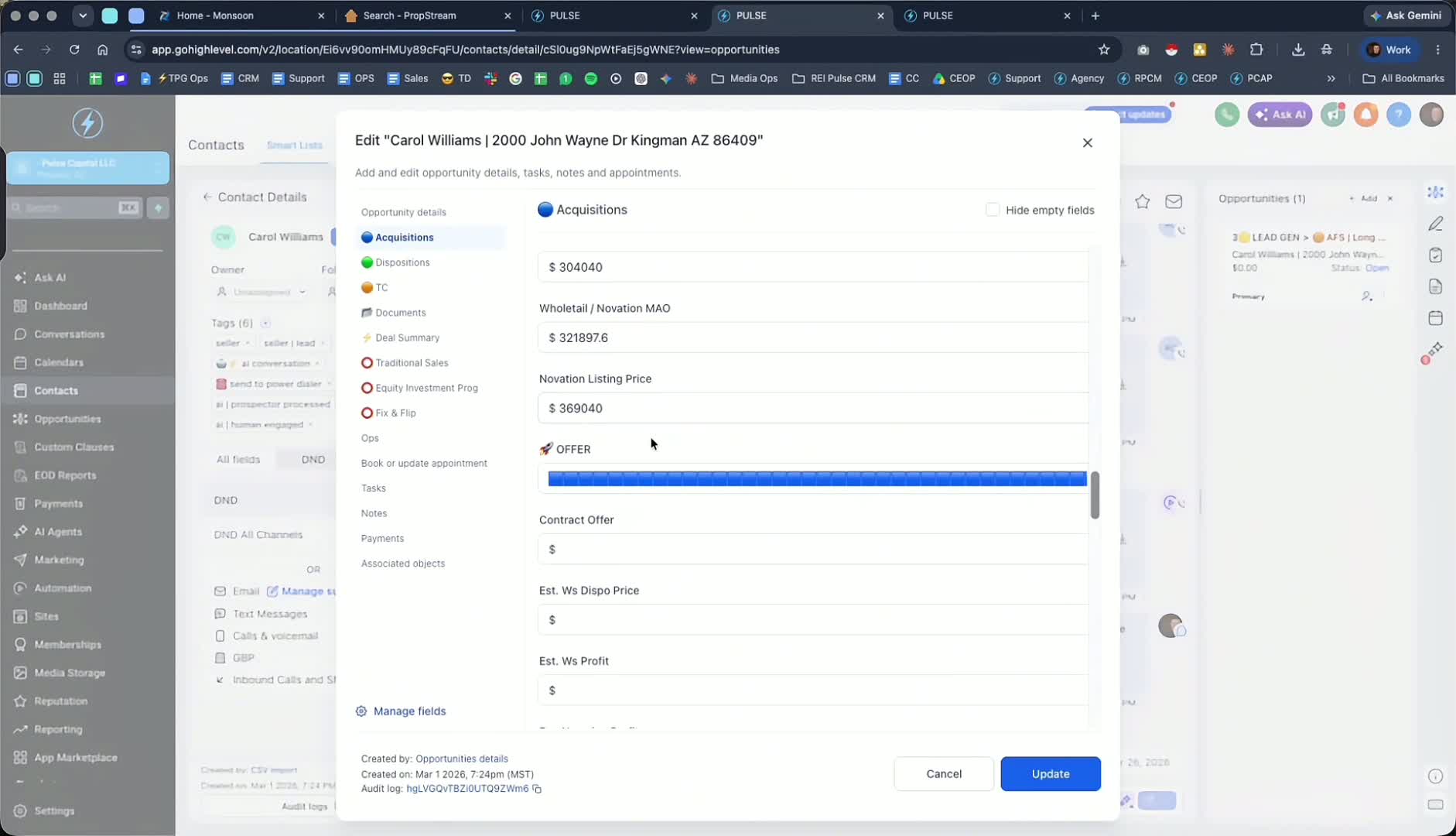This screenshot has height=836, width=1456.
Task: Open Marketing in left sidebar
Action: (59, 560)
